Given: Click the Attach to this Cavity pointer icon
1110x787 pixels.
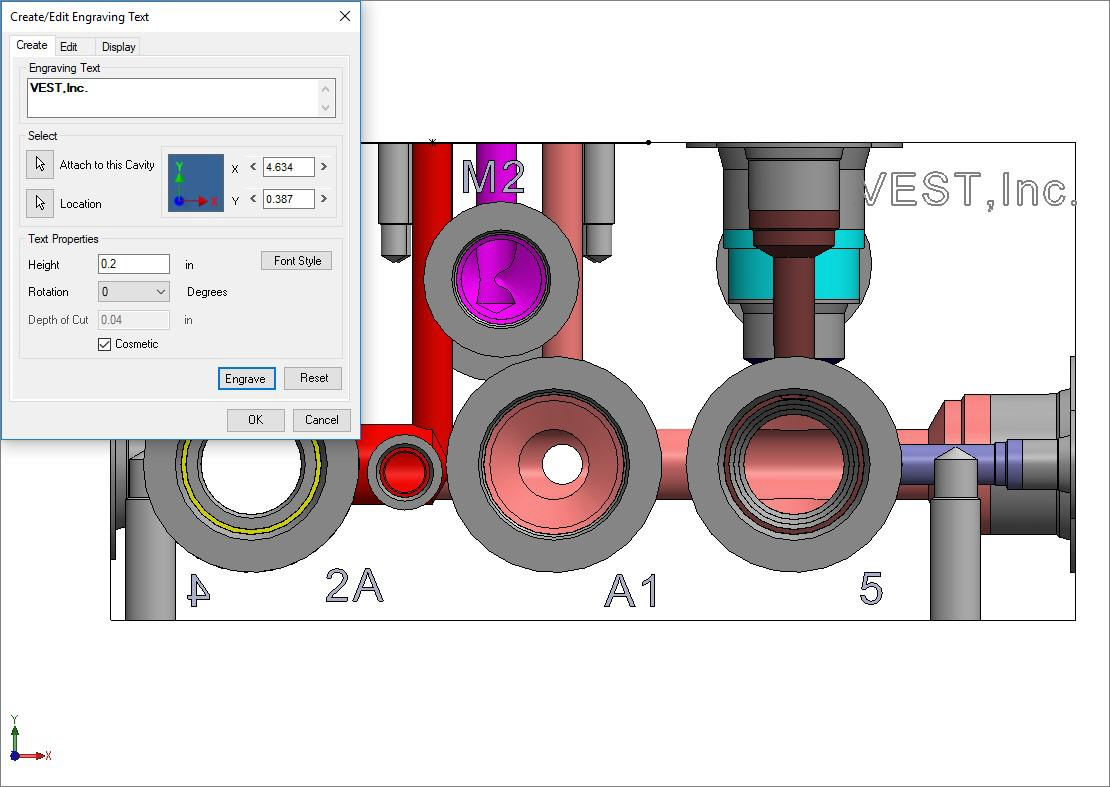Looking at the screenshot, I should [x=40, y=165].
